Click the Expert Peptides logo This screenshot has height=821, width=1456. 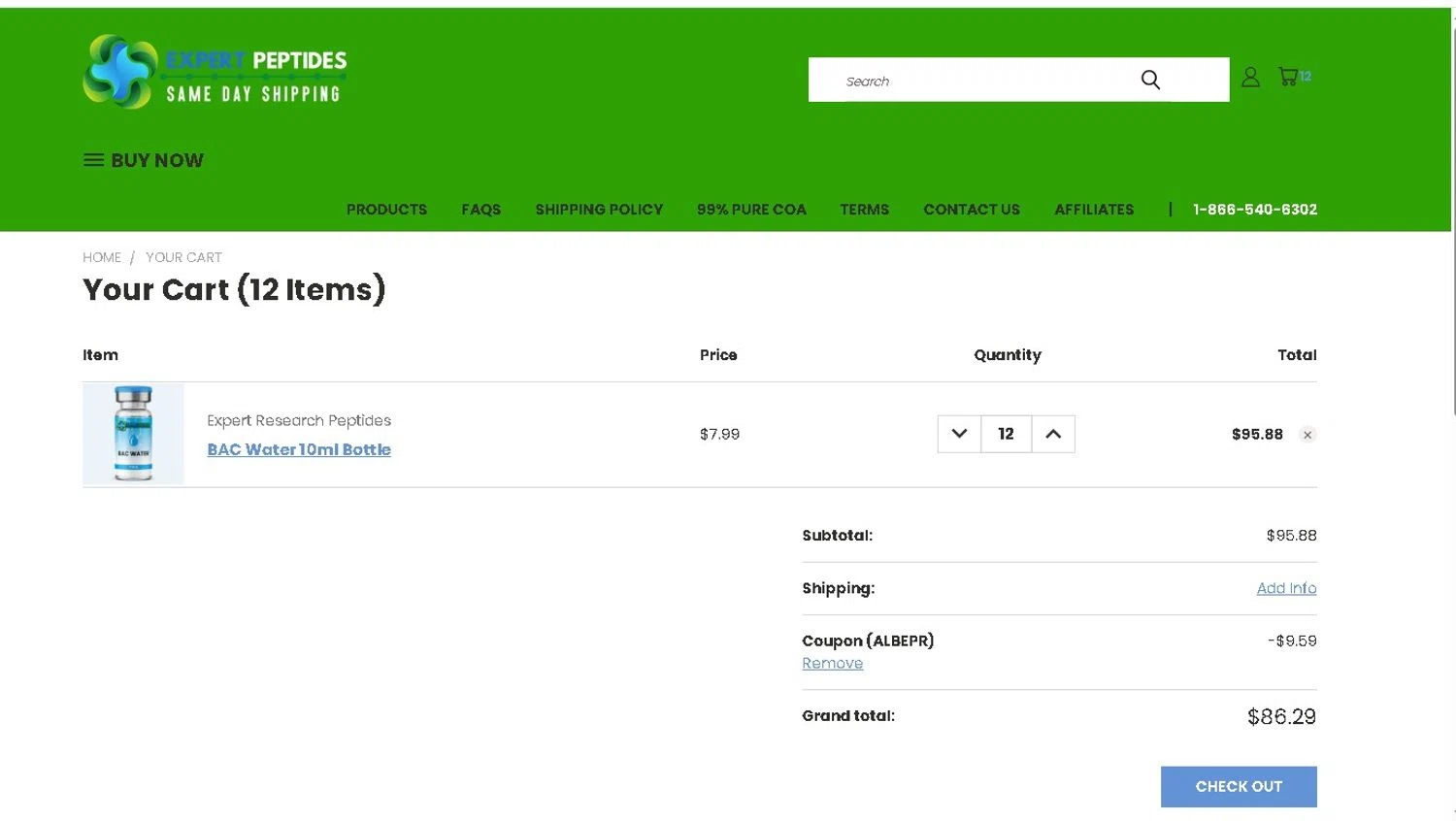(215, 72)
